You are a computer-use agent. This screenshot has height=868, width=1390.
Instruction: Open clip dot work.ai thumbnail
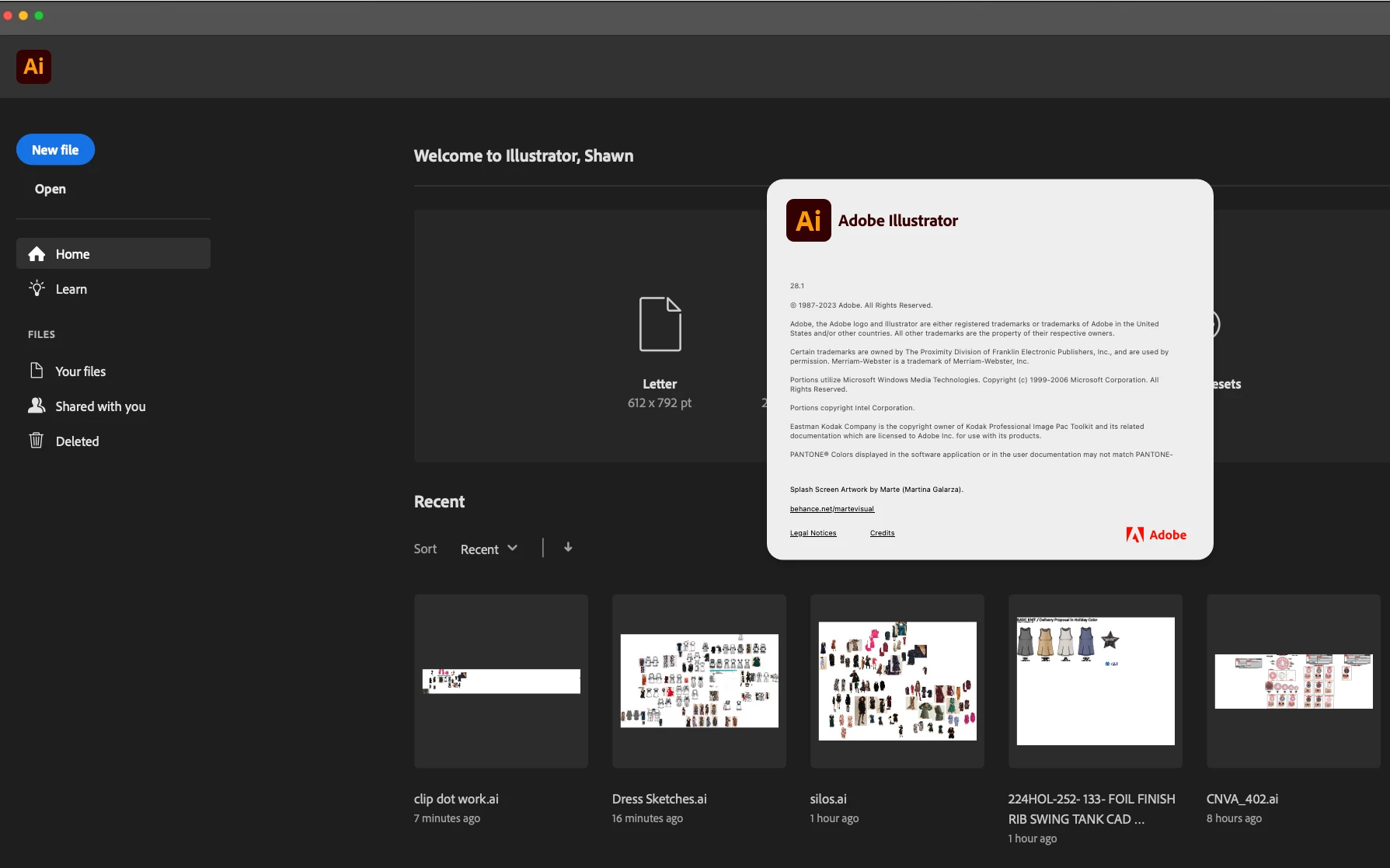pyautogui.click(x=501, y=682)
